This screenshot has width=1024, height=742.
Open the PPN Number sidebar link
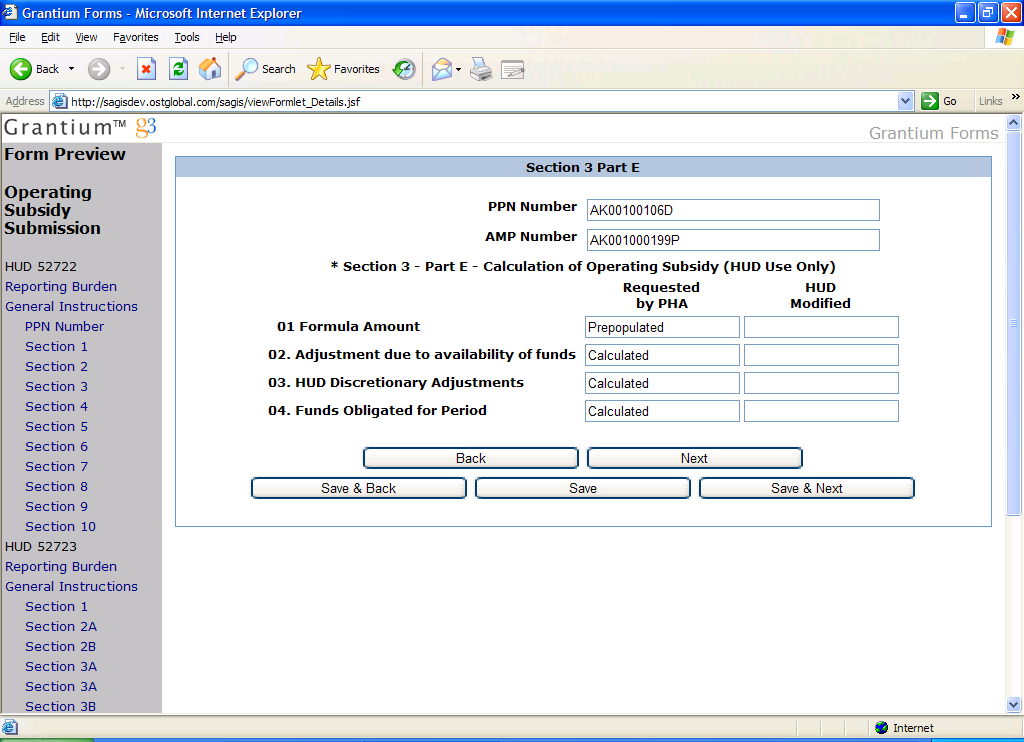coord(64,327)
